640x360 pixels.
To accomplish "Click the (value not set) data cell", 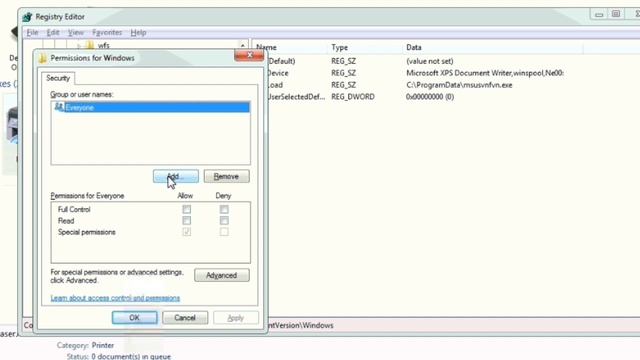I will 430,61.
